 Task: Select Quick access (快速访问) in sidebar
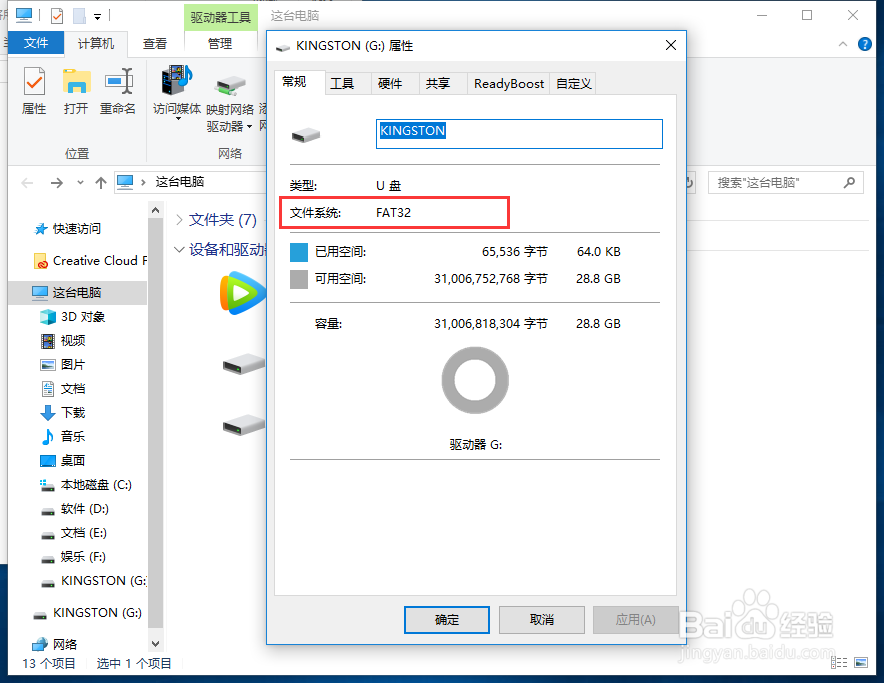[68, 228]
